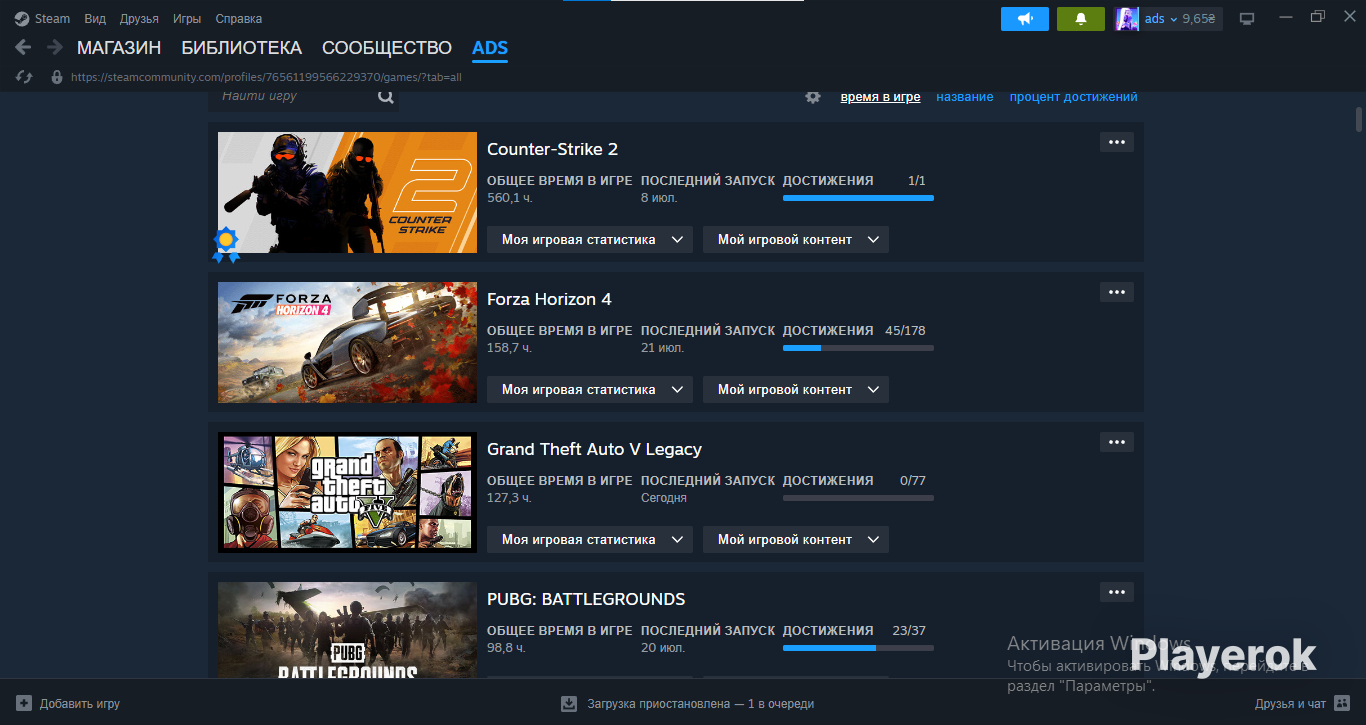The height and width of the screenshot is (725, 1366).
Task: Click the Forza achievements count '45/178'
Action: [906, 331]
